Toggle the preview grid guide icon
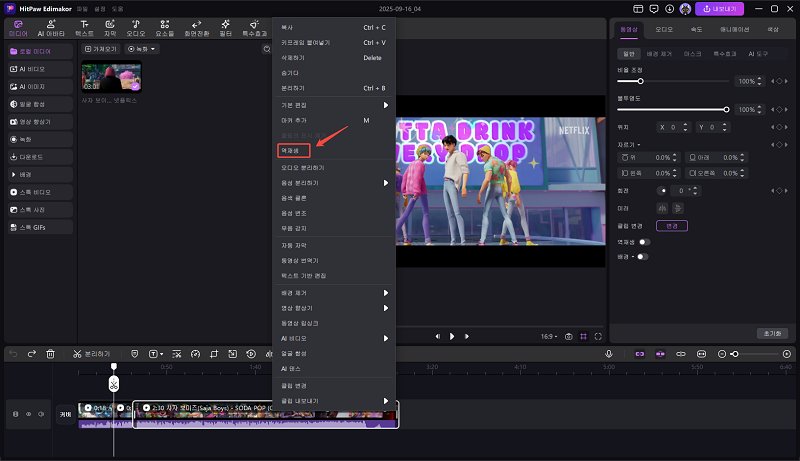 [x=583, y=337]
